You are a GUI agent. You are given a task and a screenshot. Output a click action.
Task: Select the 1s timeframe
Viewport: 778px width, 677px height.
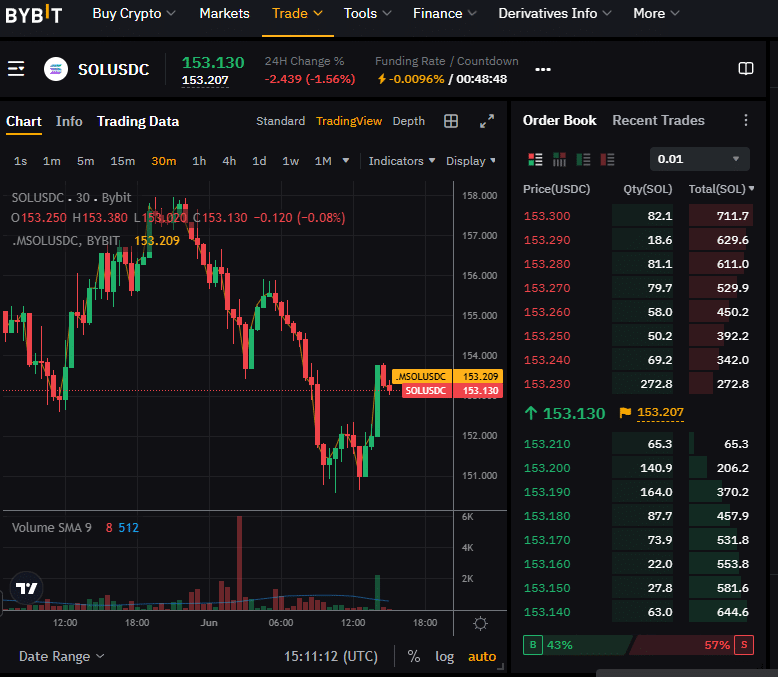(x=20, y=161)
